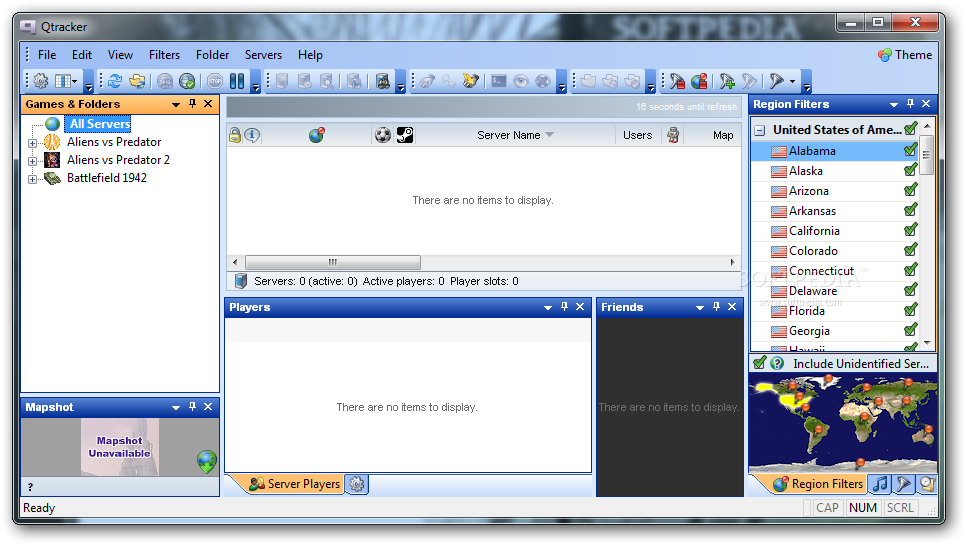Open the View menu
This screenshot has height=545, width=966.
click(x=120, y=55)
